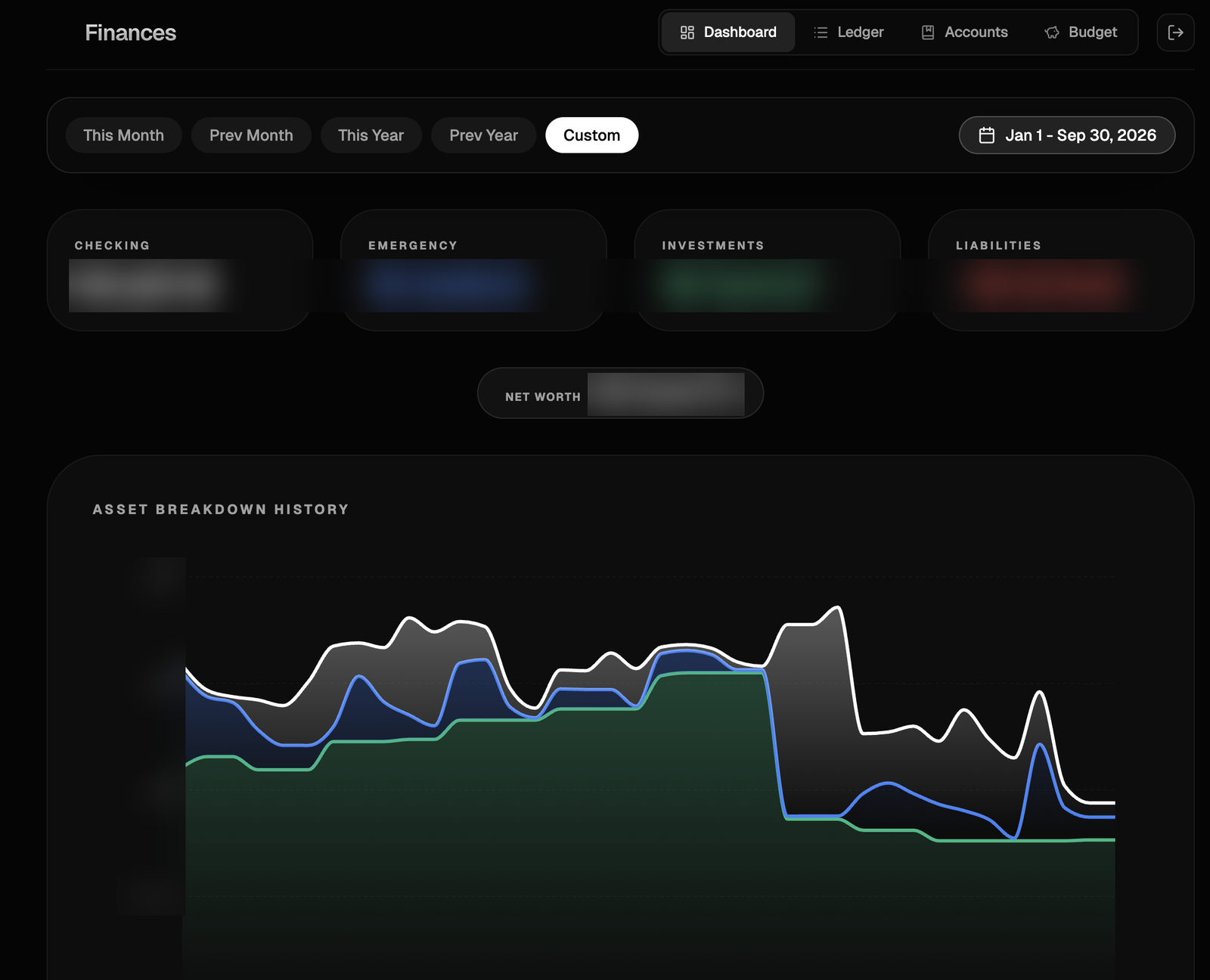Choose This Year range filter
The height and width of the screenshot is (980, 1210).
pos(371,135)
